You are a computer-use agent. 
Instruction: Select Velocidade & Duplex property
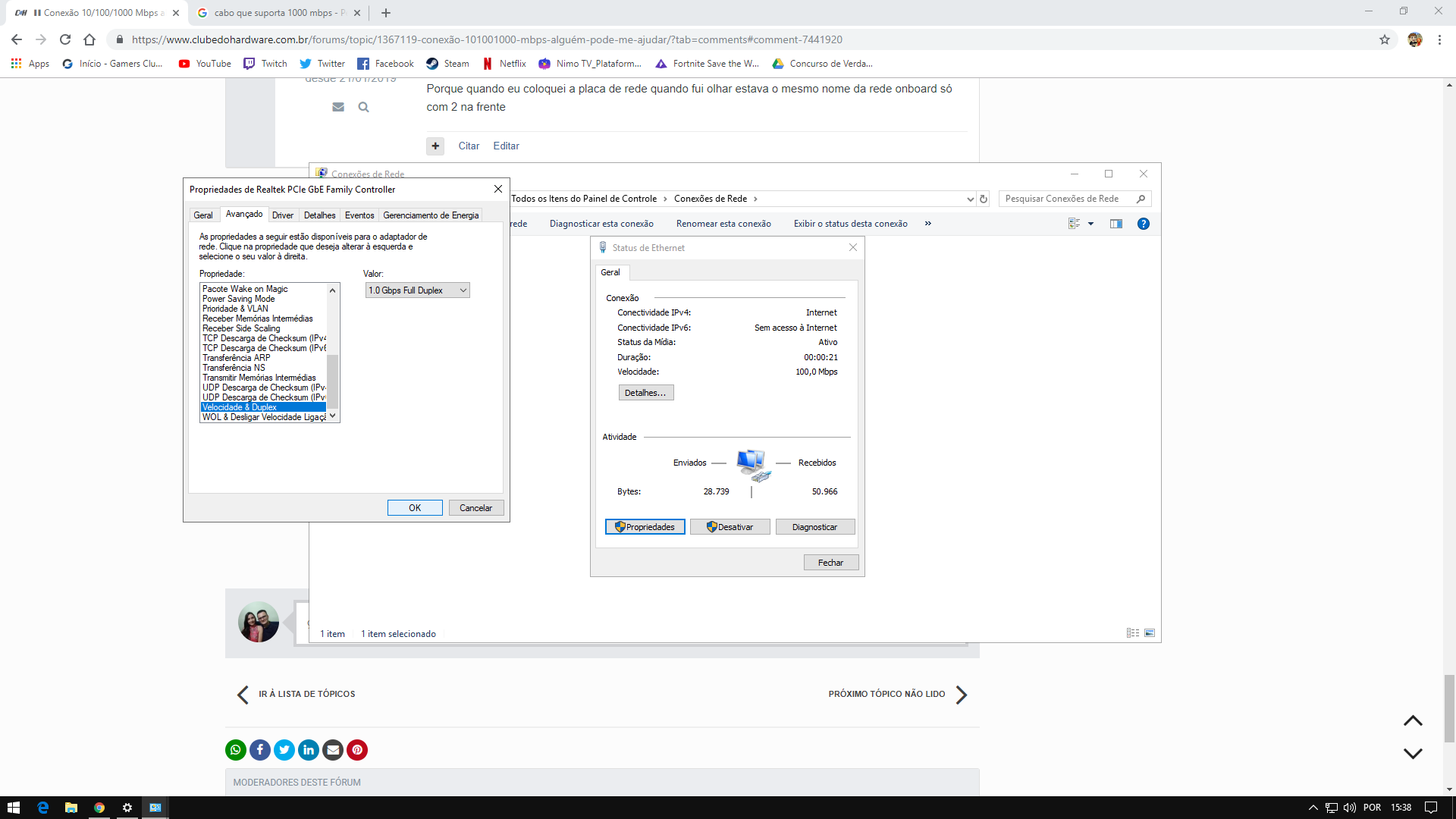click(263, 407)
